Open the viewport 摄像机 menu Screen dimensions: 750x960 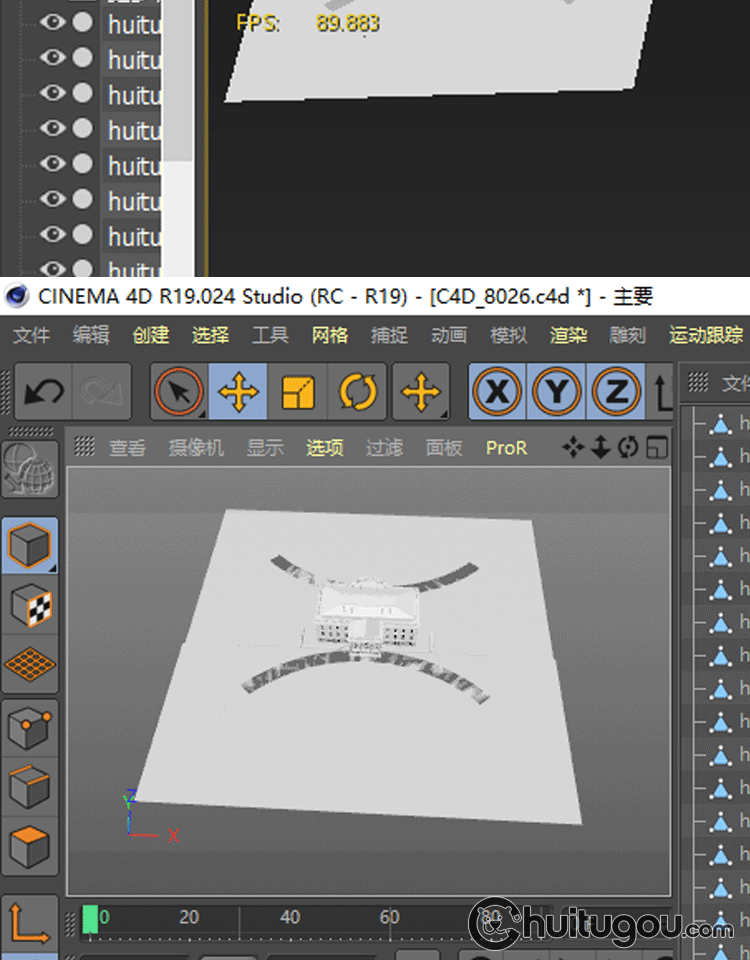click(196, 448)
